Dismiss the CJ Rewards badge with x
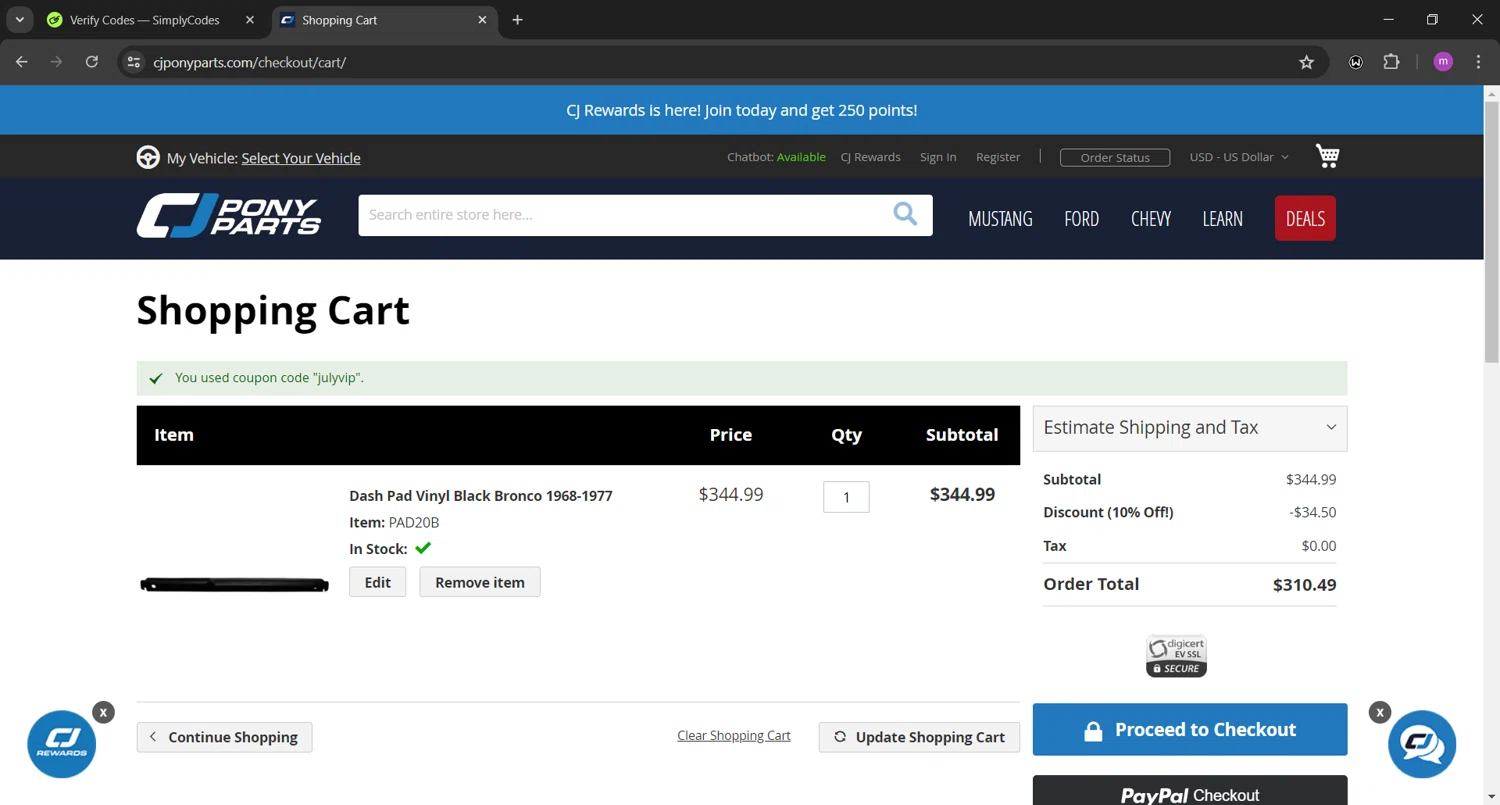 tap(103, 712)
